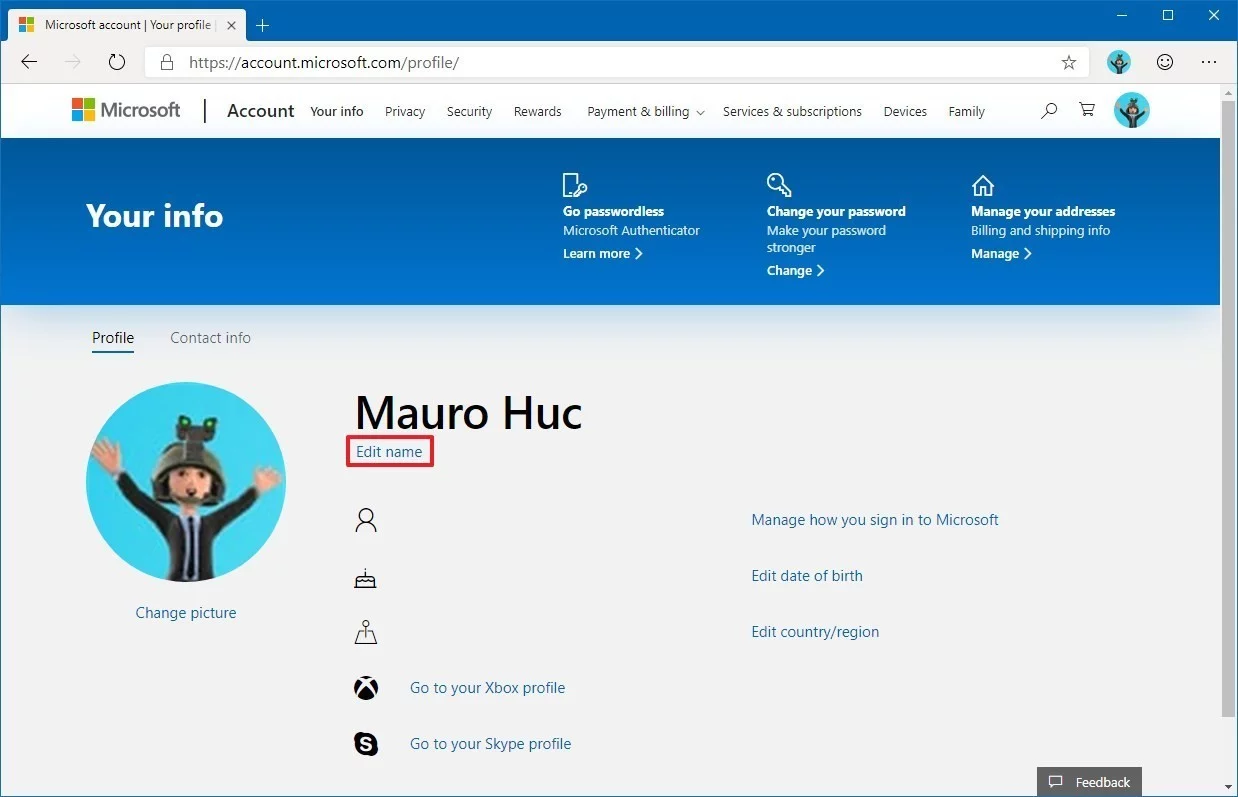Click the Go passwordless icon
The image size is (1238, 797).
(575, 185)
